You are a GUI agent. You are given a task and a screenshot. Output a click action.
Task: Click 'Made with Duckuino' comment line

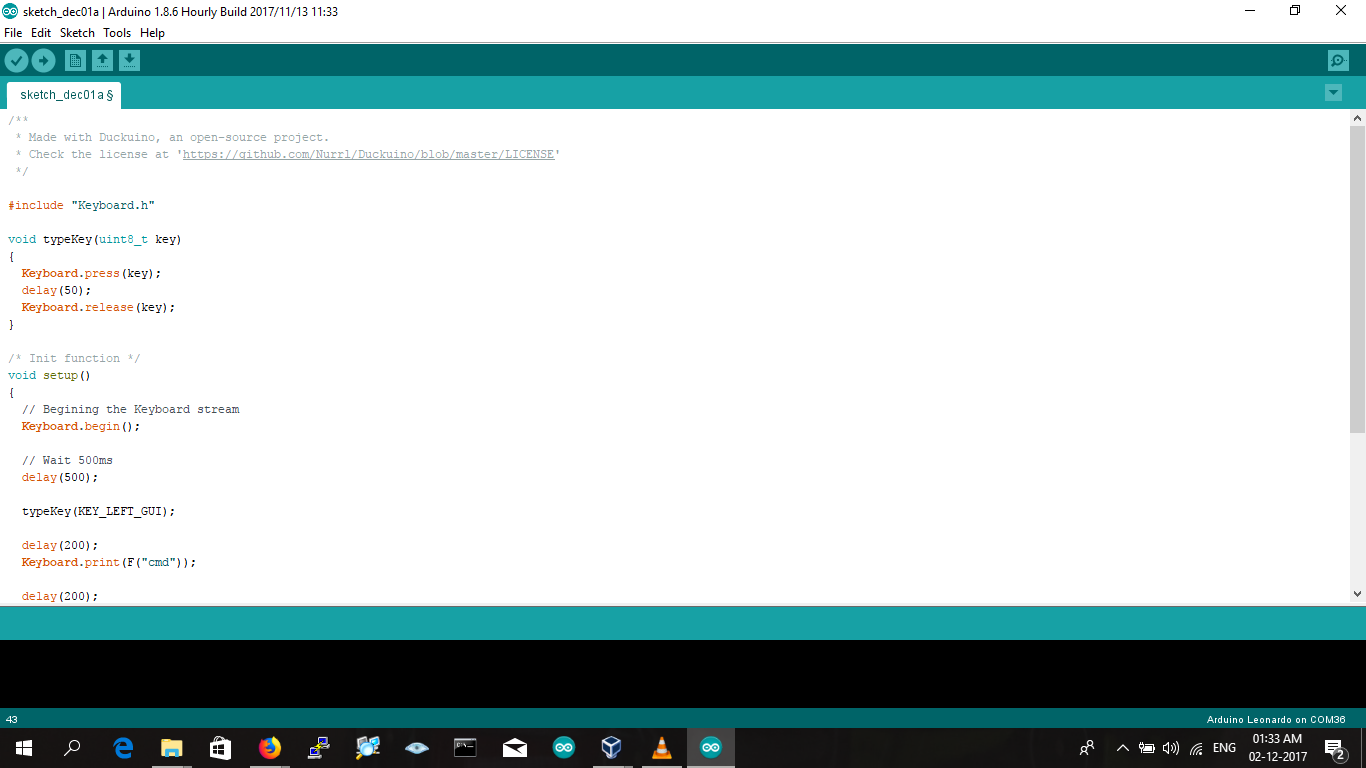point(172,137)
